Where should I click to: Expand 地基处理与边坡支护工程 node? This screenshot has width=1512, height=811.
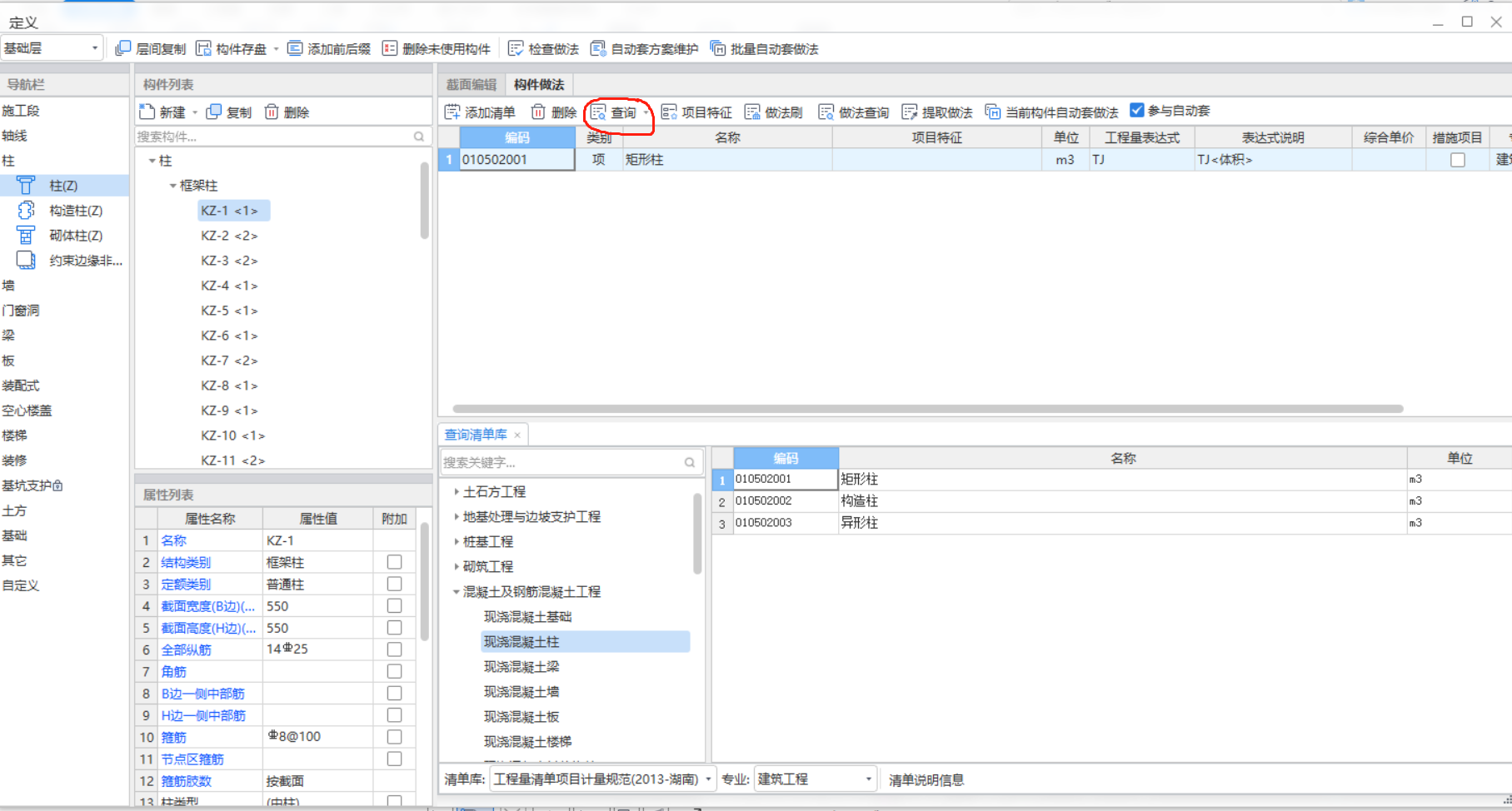(x=457, y=517)
